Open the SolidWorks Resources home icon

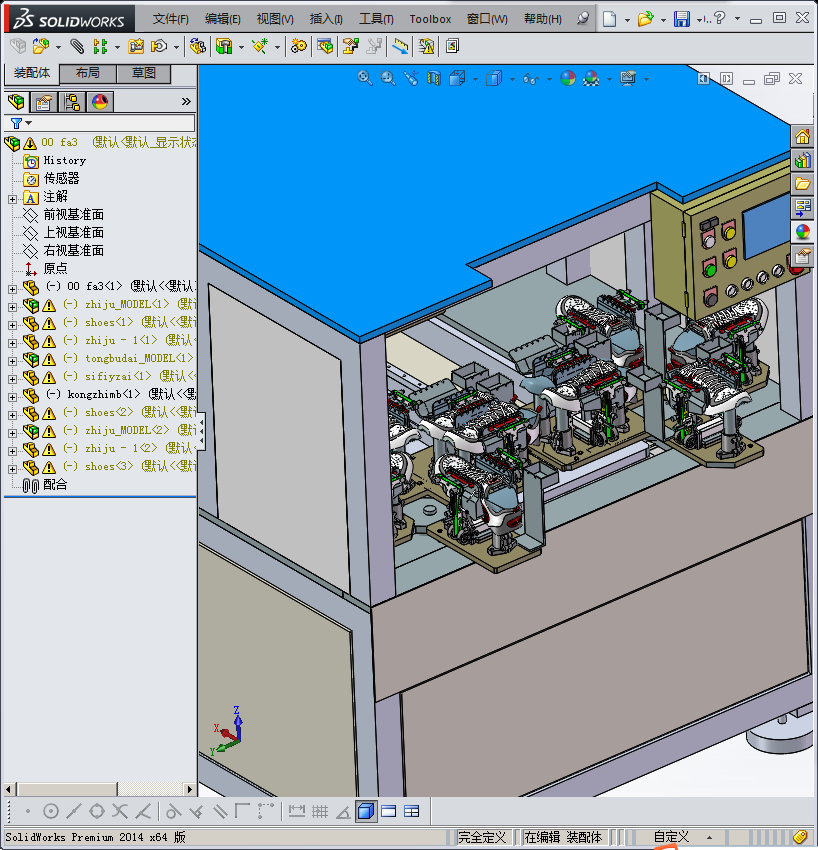click(x=803, y=137)
